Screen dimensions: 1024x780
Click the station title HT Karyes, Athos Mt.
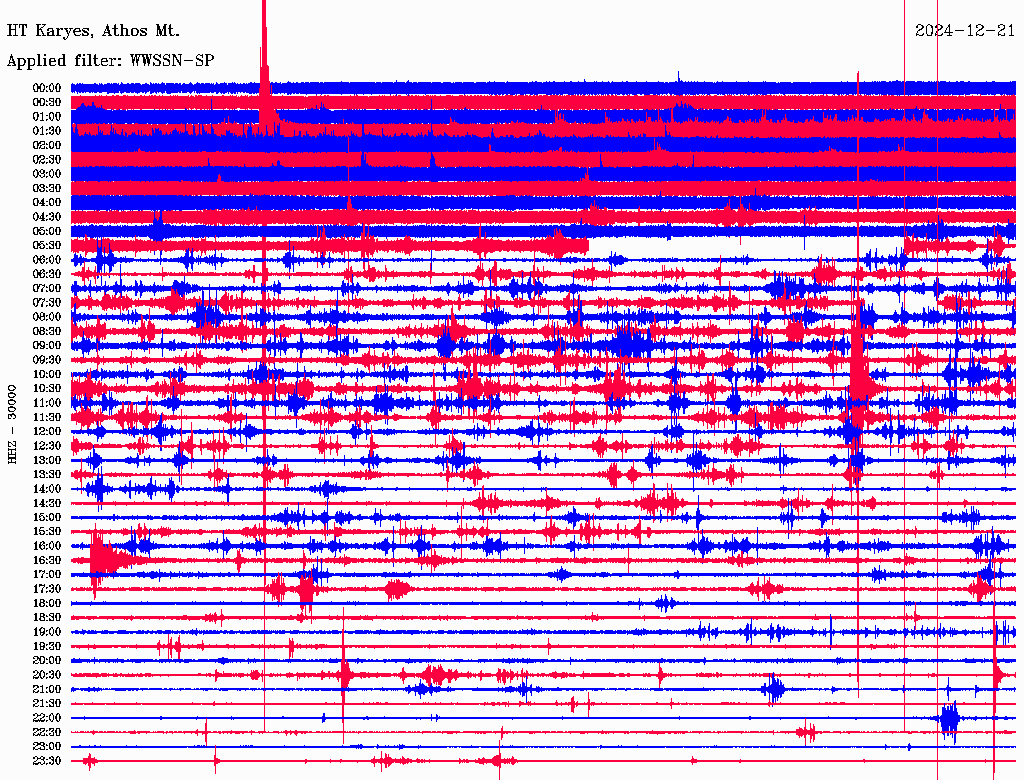coord(93,31)
